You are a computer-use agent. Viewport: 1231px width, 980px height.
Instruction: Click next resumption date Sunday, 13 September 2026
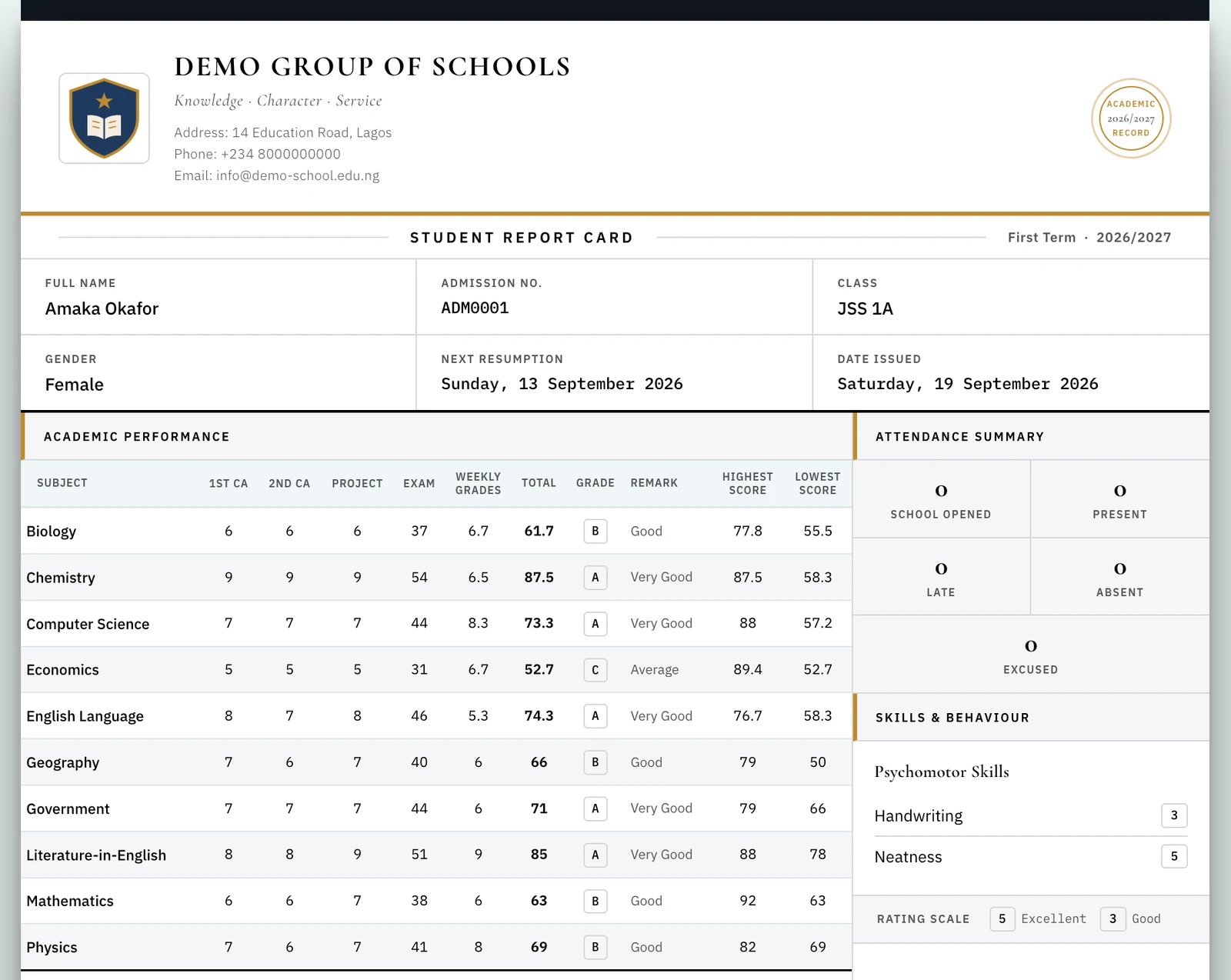[562, 384]
